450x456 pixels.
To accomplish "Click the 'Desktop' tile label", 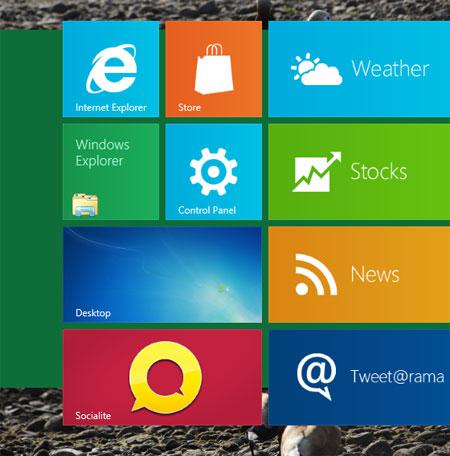I will [93, 313].
